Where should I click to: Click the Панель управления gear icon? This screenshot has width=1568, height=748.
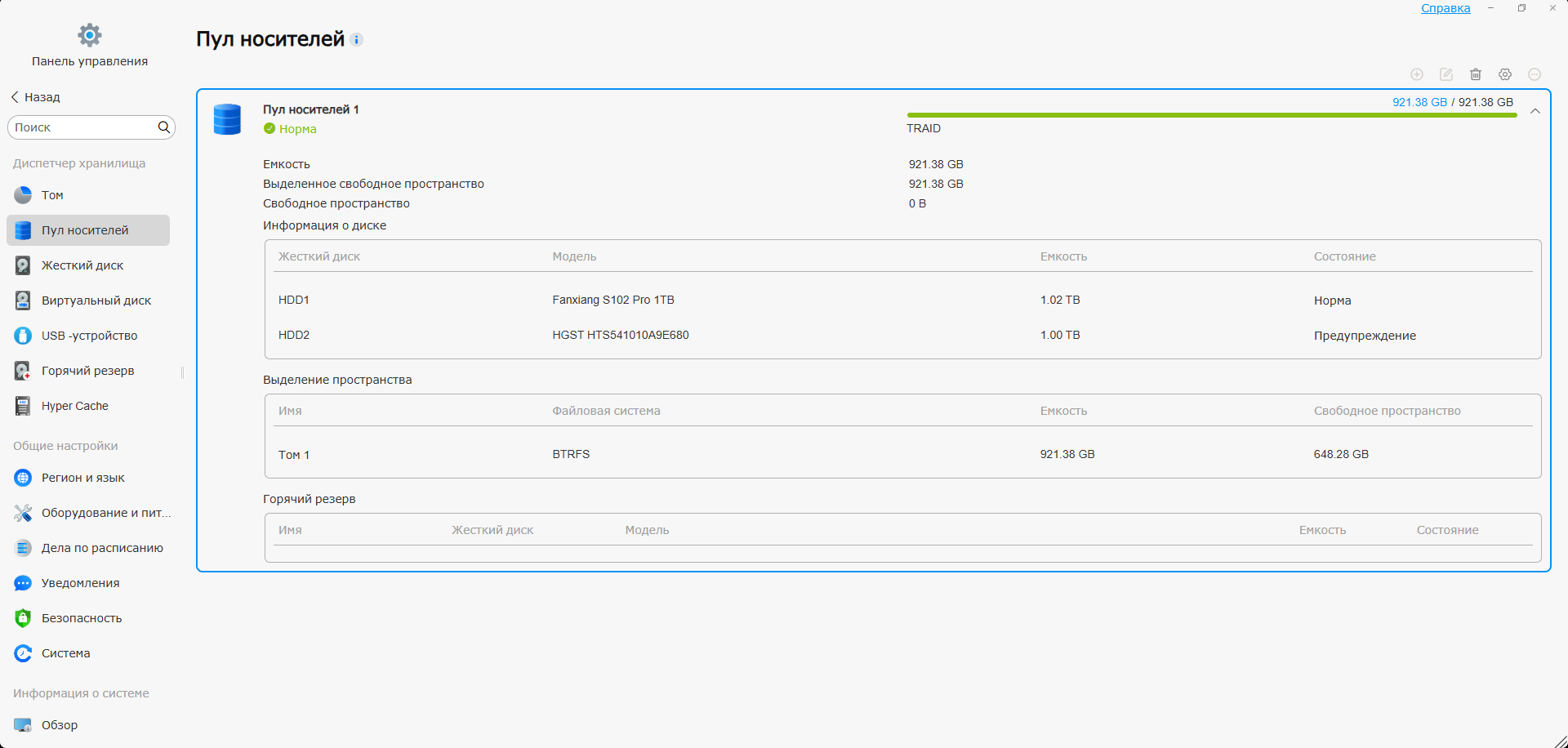90,35
